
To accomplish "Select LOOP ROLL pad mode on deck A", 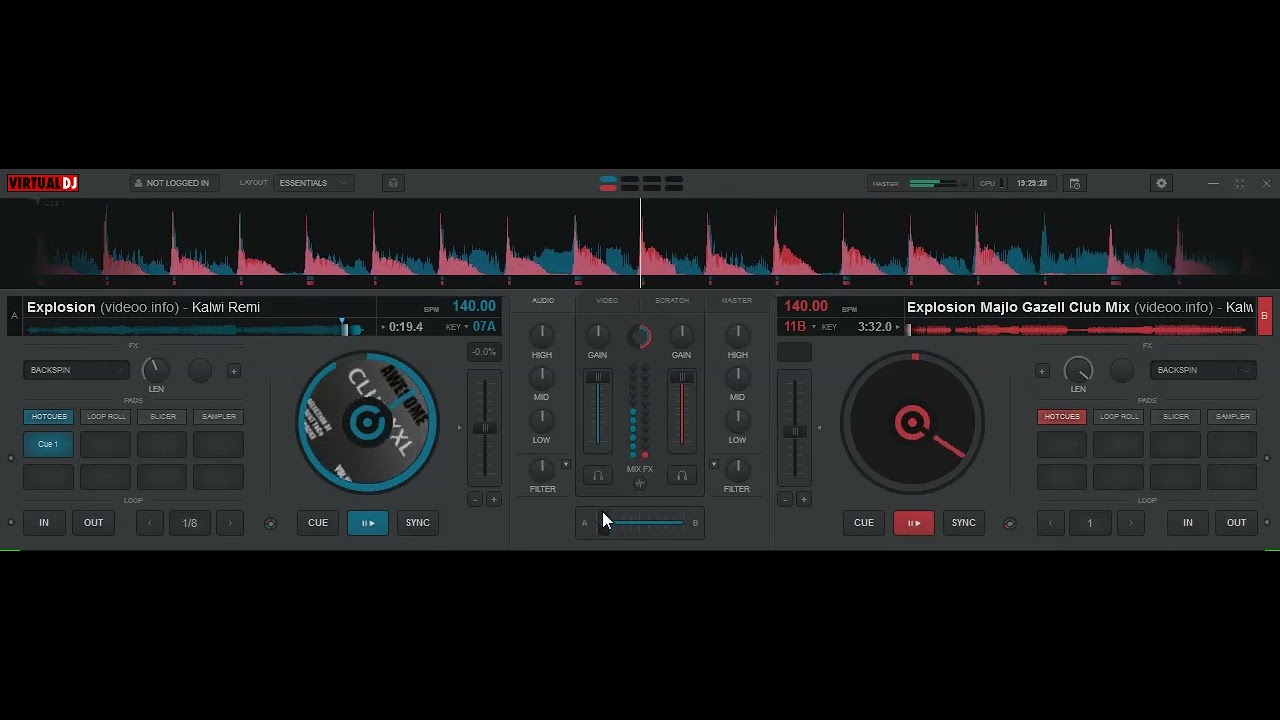I will (106, 417).
